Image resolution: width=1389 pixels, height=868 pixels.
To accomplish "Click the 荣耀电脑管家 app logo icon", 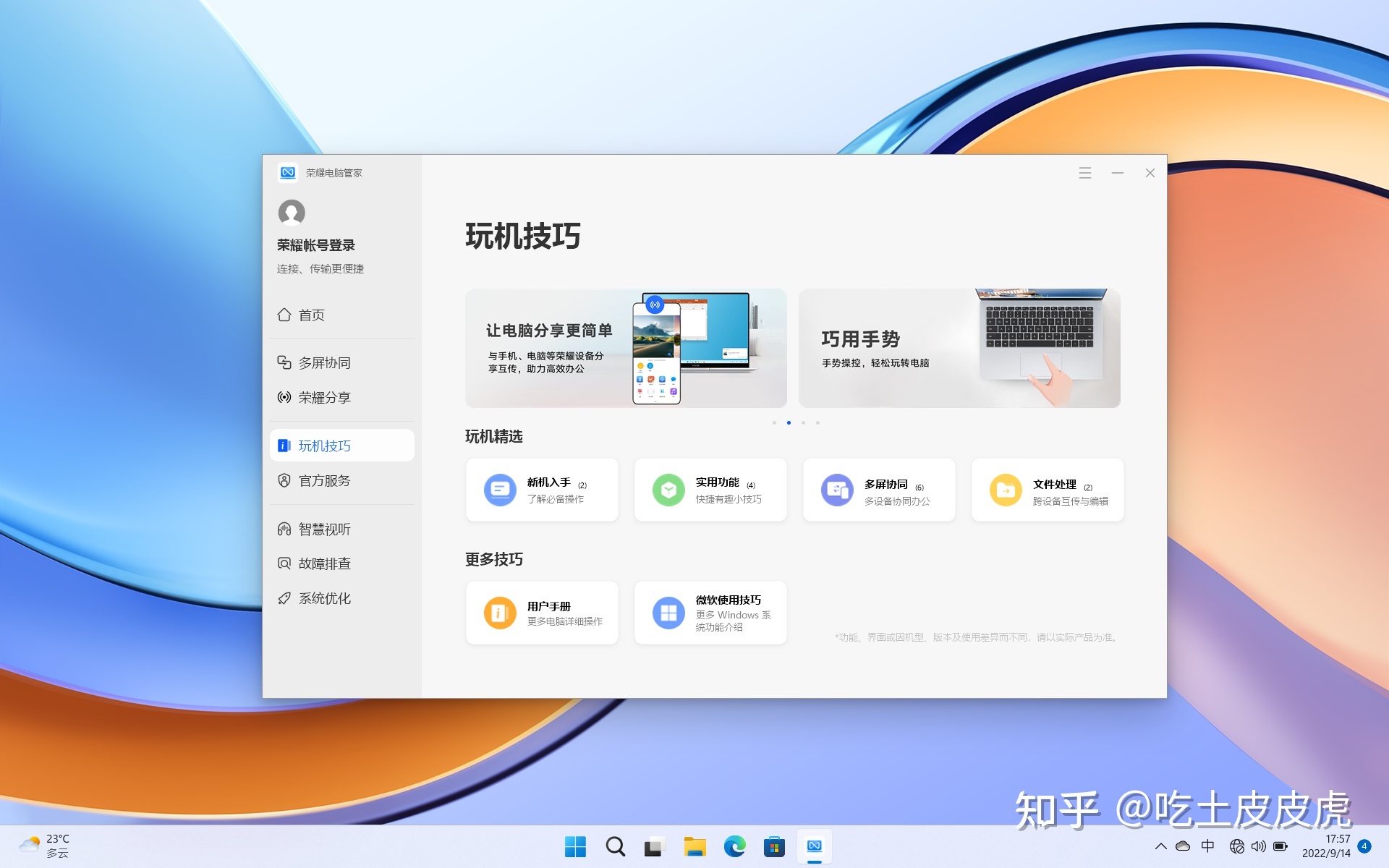I will 288,173.
